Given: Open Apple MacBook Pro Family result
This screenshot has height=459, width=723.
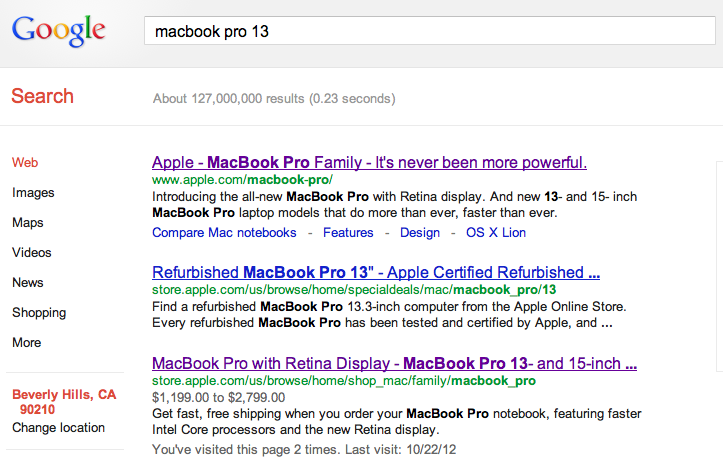Looking at the screenshot, I should point(369,162).
